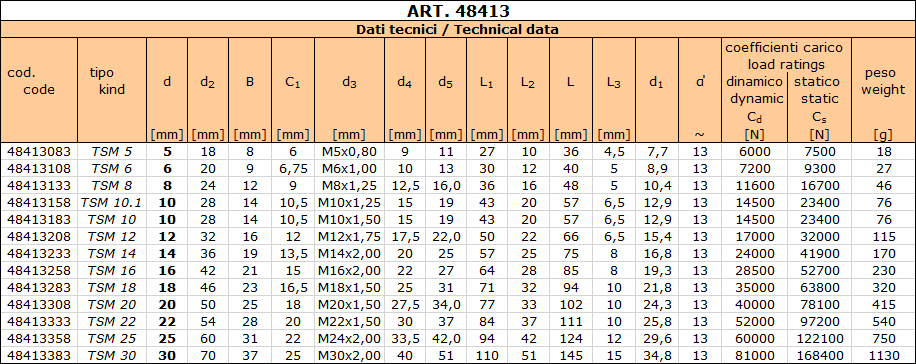Select type TSM 5
Viewport: 916px width, 364px height.
click(112, 151)
